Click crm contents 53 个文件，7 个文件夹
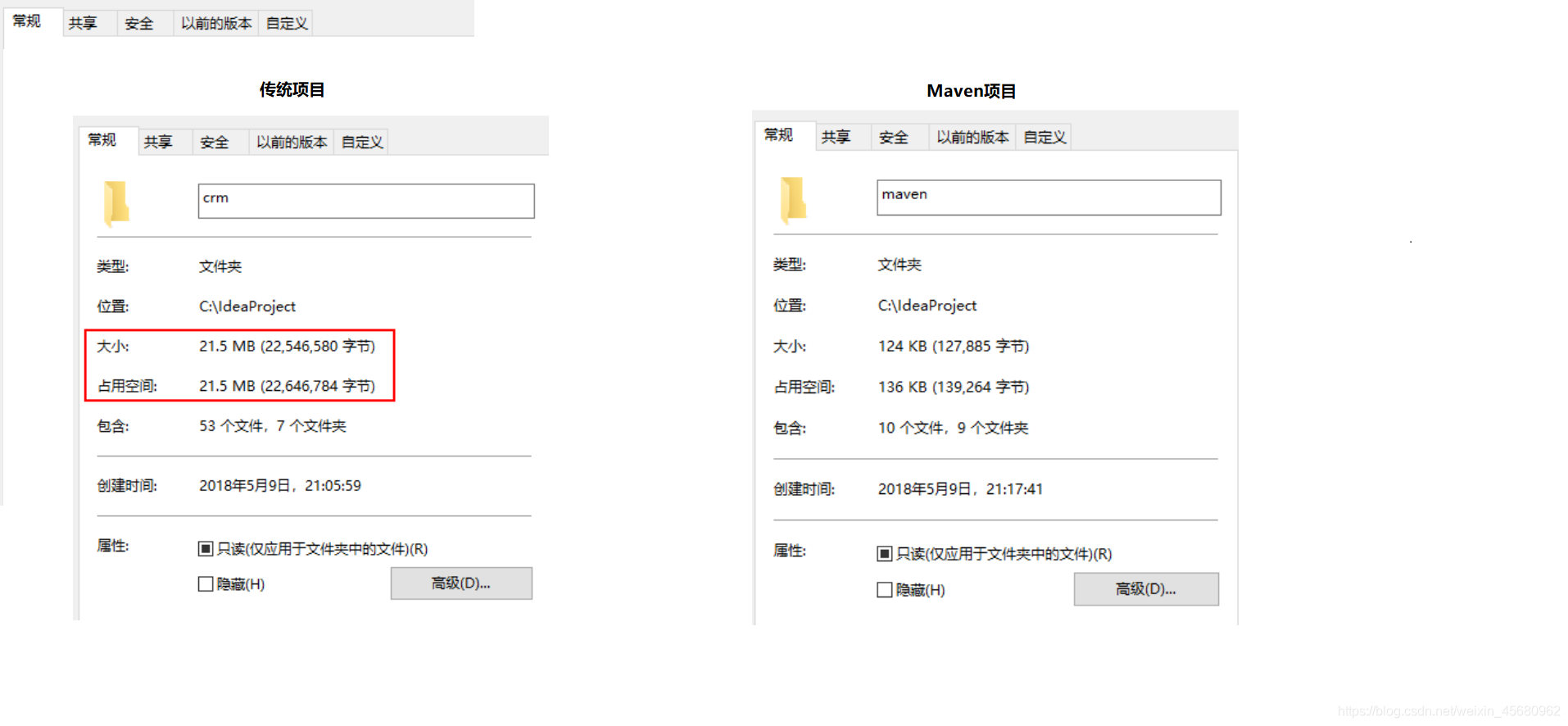1568x726 pixels. (x=273, y=426)
